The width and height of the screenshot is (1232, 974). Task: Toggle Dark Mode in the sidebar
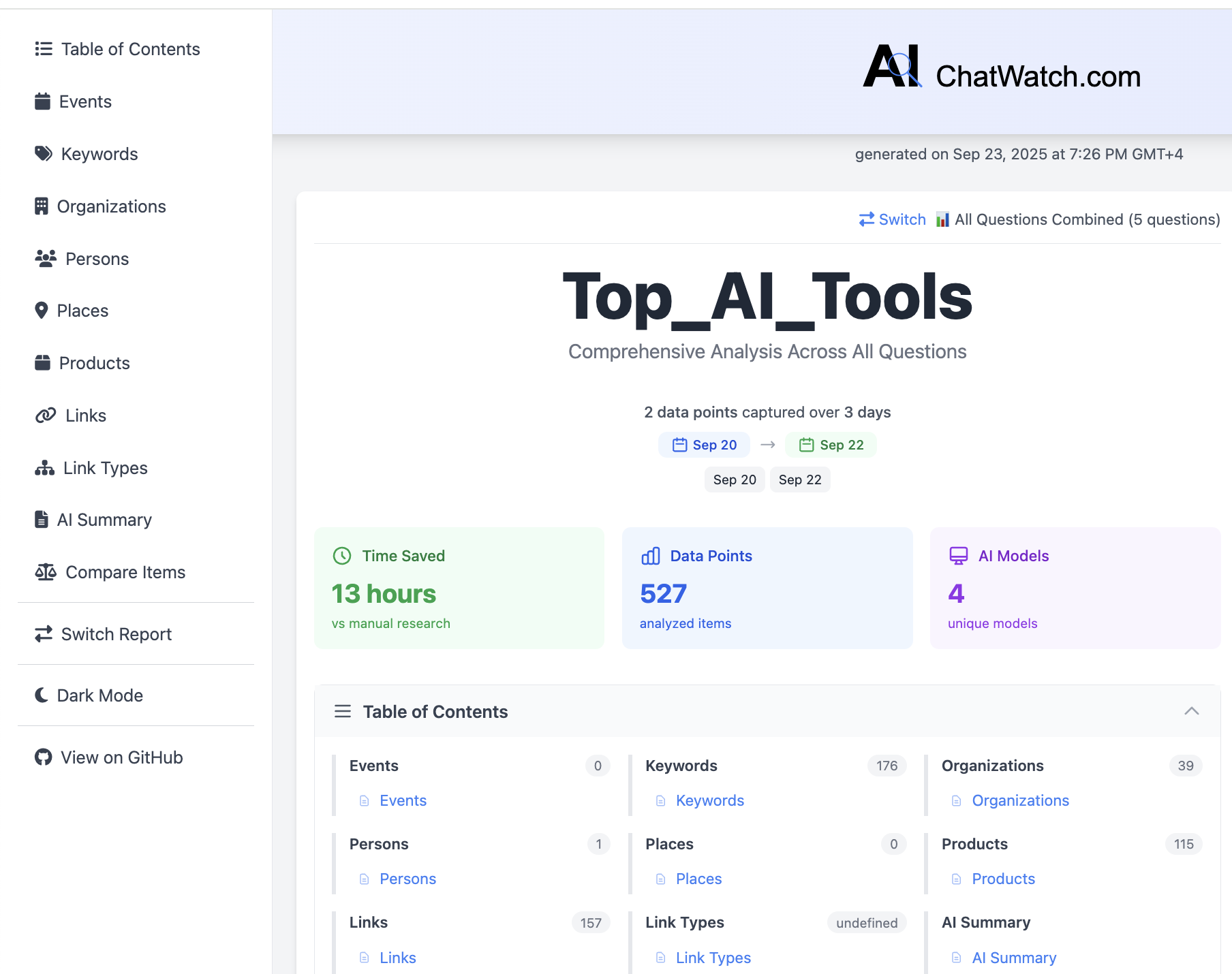click(x=89, y=695)
